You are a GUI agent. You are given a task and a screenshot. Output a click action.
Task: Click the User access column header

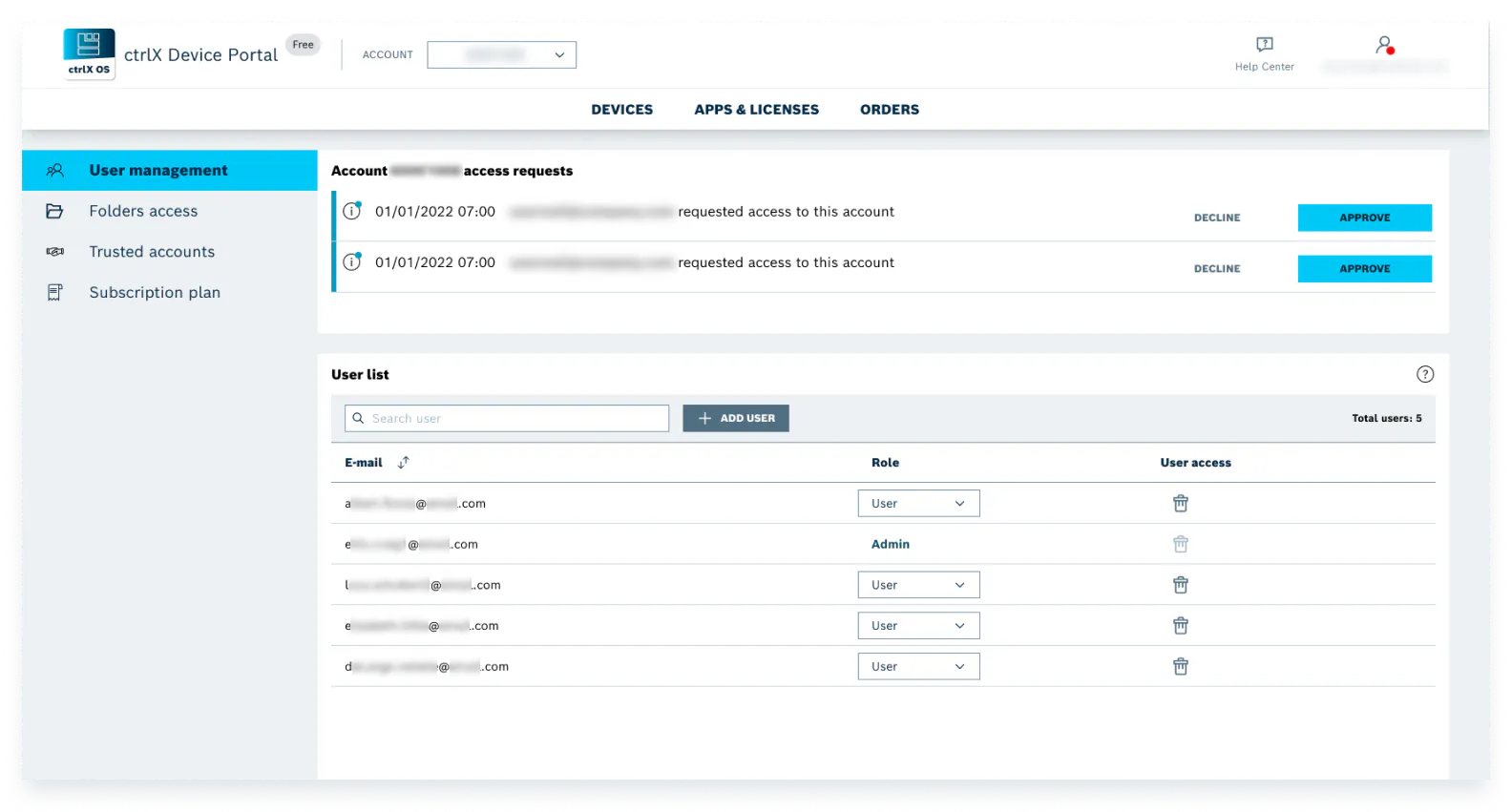(1196, 463)
